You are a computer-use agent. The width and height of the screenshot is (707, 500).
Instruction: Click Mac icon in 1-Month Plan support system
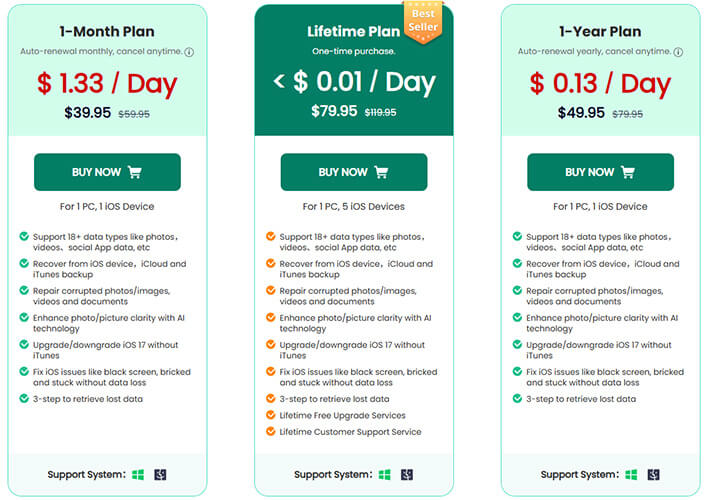160,475
